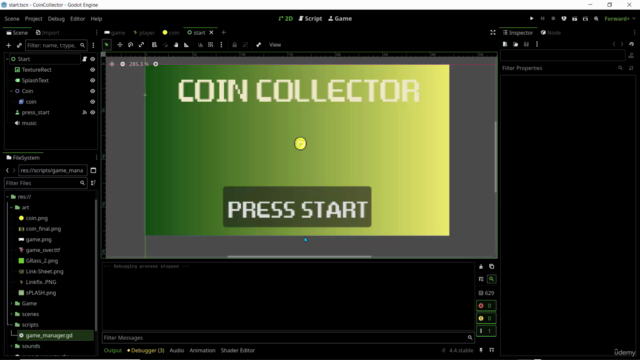Click the Filter Messages input field
This screenshot has width=640, height=360.
tap(288, 338)
